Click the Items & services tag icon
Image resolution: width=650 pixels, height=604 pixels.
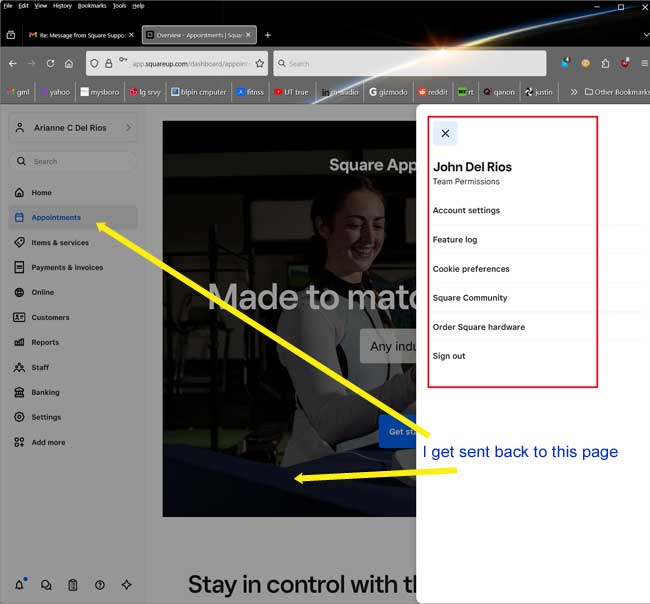point(19,242)
